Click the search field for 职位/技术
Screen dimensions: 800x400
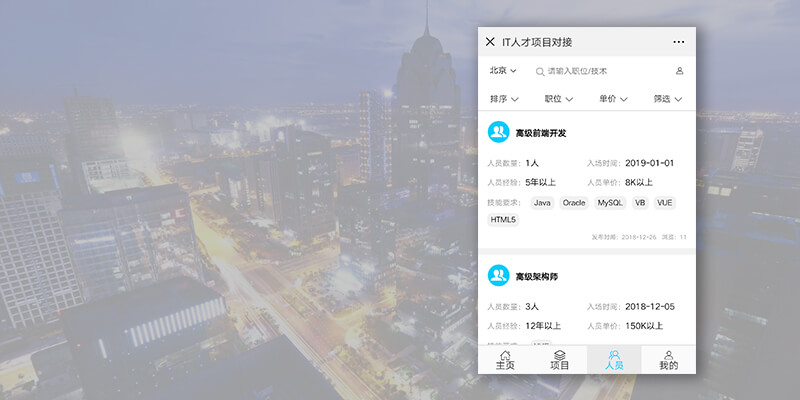tap(600, 72)
